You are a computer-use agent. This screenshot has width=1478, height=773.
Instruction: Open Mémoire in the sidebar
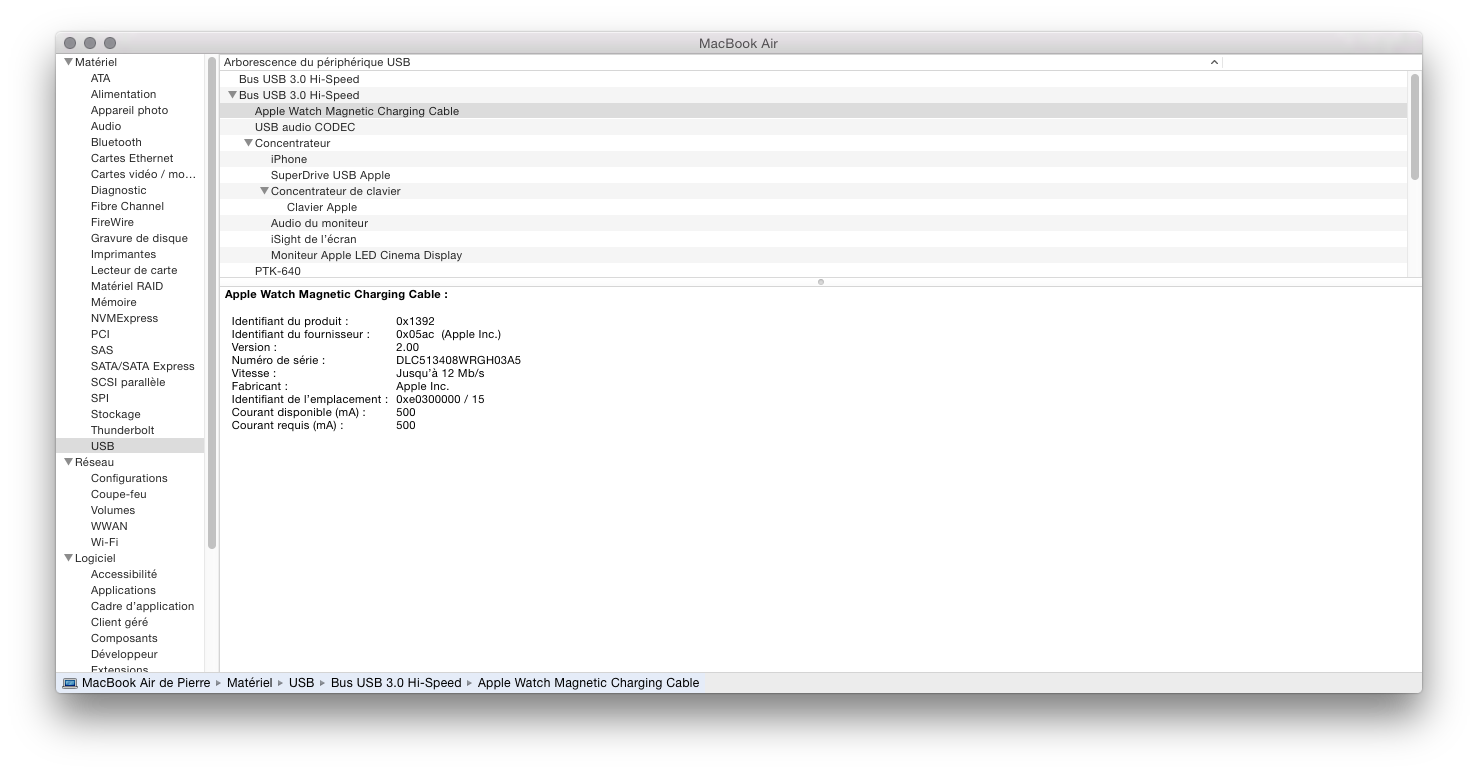pos(114,302)
